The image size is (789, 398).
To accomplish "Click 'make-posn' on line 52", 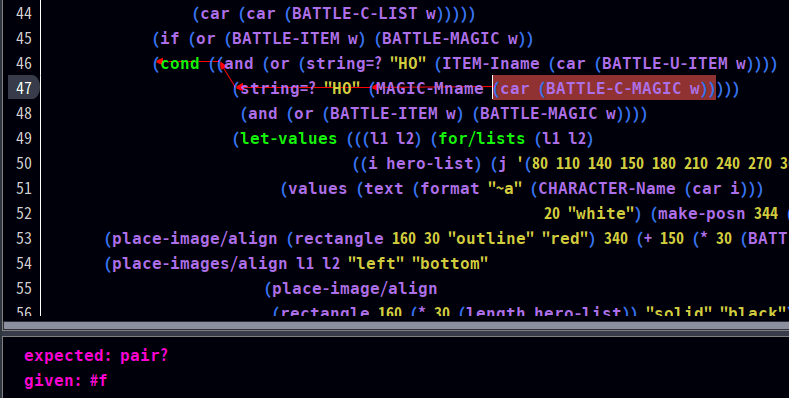I will click(x=701, y=213).
